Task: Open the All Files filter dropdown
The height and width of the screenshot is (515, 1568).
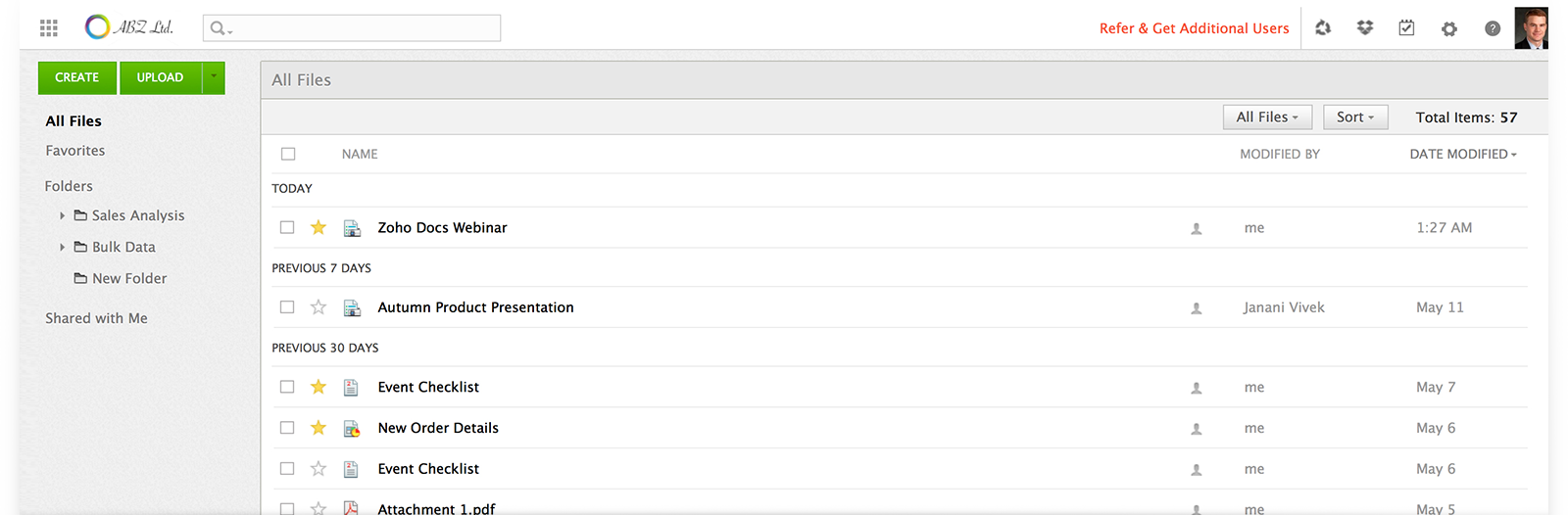Action: tap(1267, 117)
